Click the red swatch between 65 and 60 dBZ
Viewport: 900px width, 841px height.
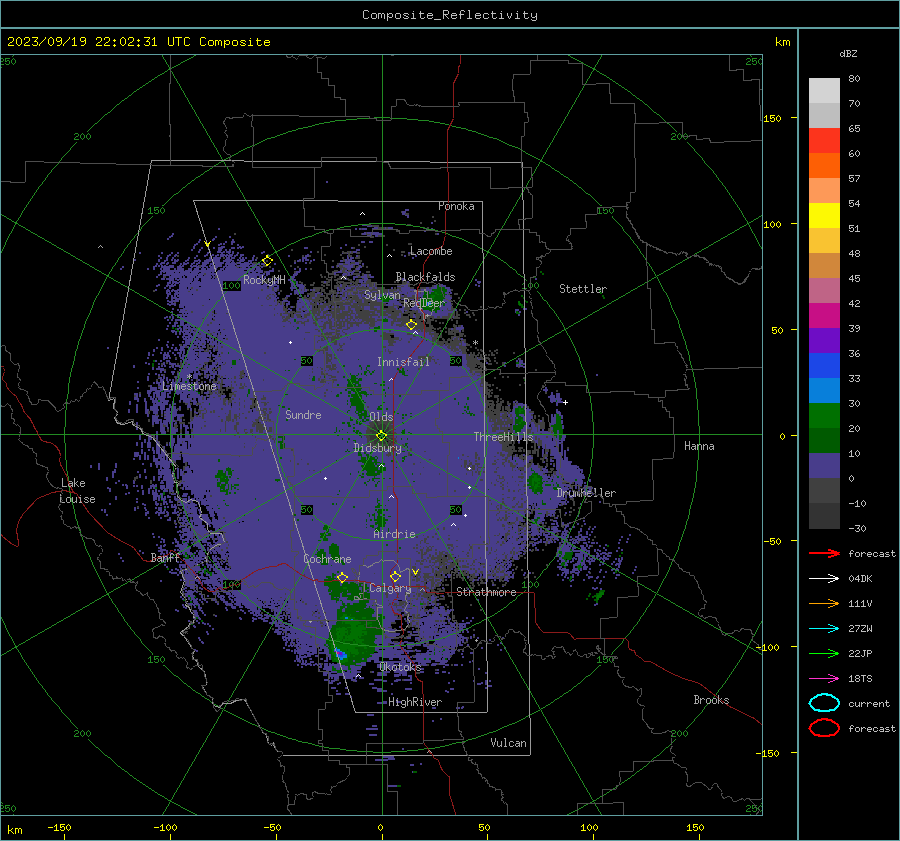tap(824, 141)
